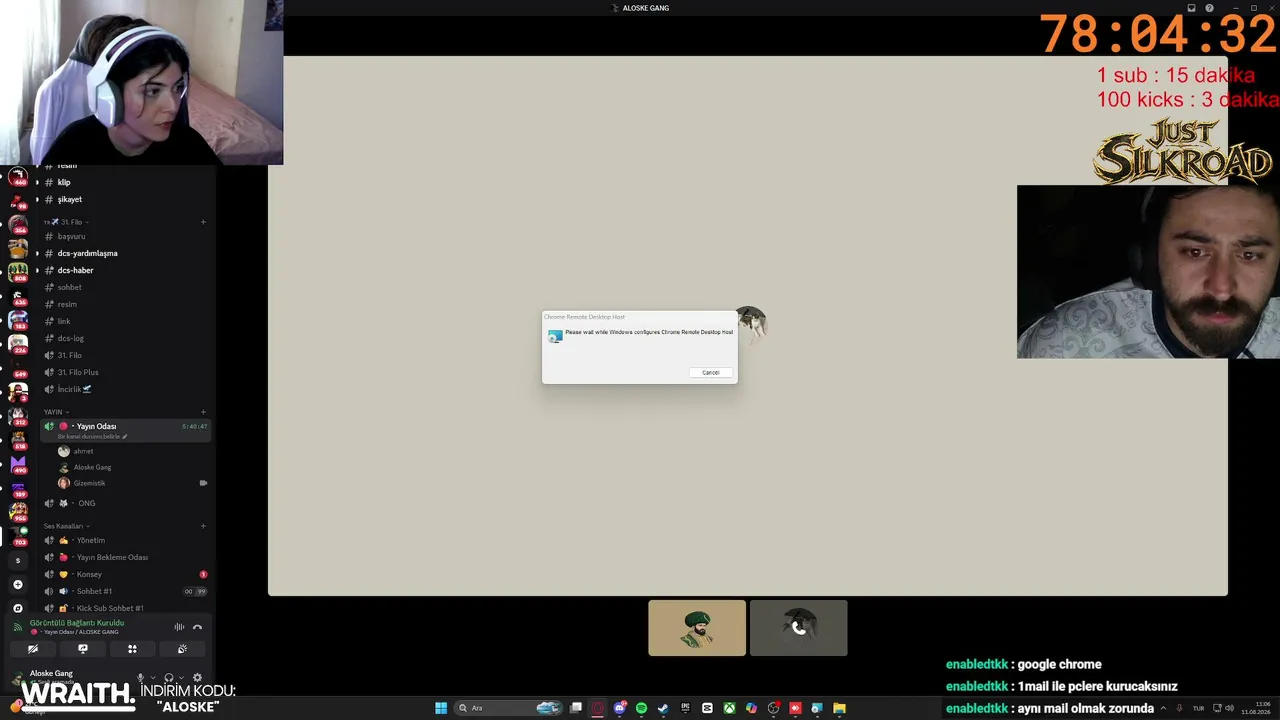Screen dimensions: 1280x720
Task: Toggle the camera in the voice panel
Action: [x=33, y=649]
